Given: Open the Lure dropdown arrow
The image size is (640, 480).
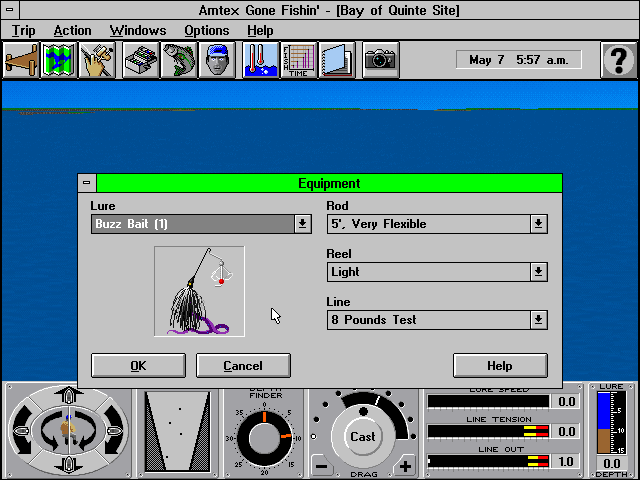Looking at the screenshot, I should [302, 224].
